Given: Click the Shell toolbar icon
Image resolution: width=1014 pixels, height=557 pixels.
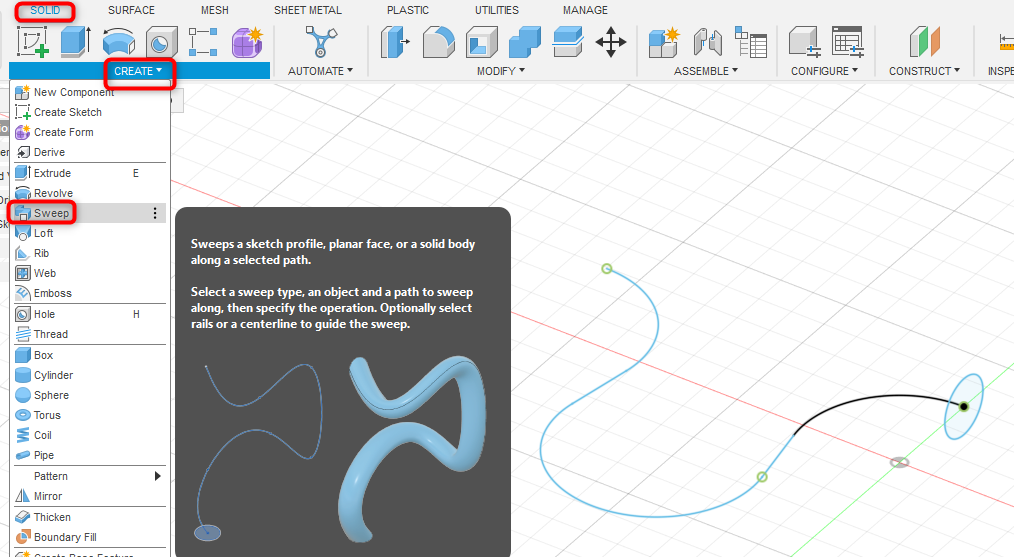Looking at the screenshot, I should click(x=481, y=42).
